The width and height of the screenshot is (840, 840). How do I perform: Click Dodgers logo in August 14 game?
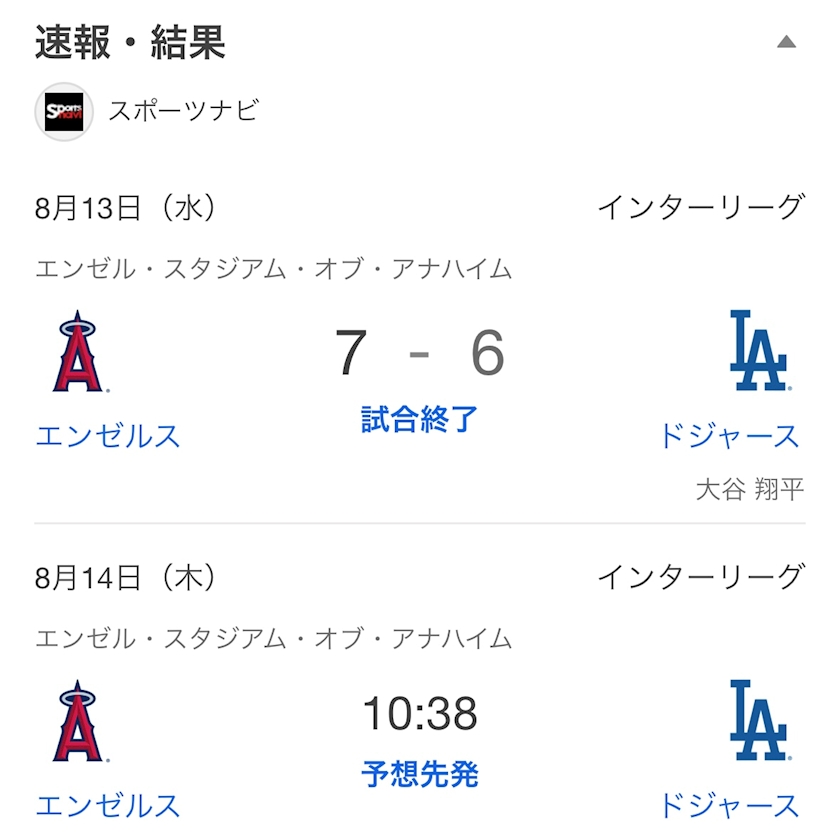click(x=758, y=721)
